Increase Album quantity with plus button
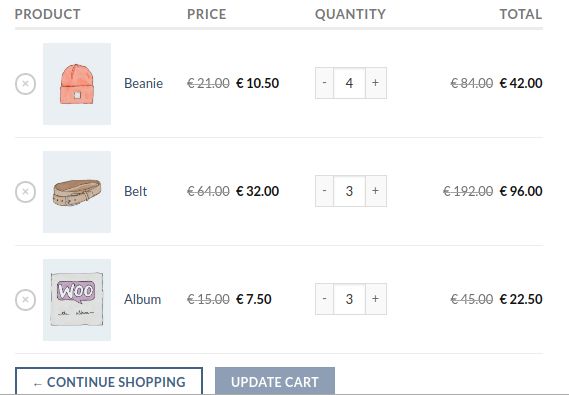The width and height of the screenshot is (569, 395). click(376, 299)
